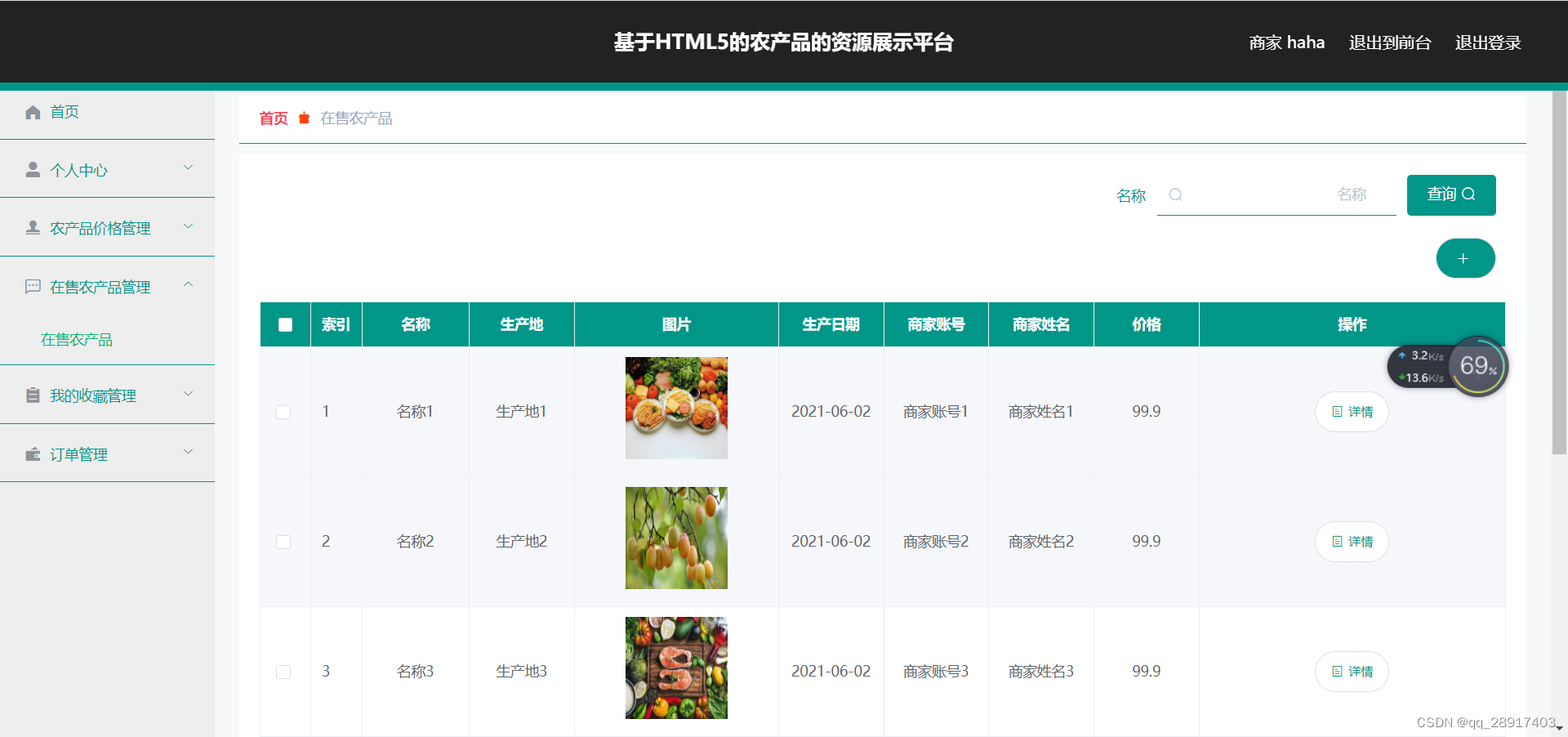The height and width of the screenshot is (737, 1568).
Task: Click 退出到前台 in the header
Action: 1390,42
